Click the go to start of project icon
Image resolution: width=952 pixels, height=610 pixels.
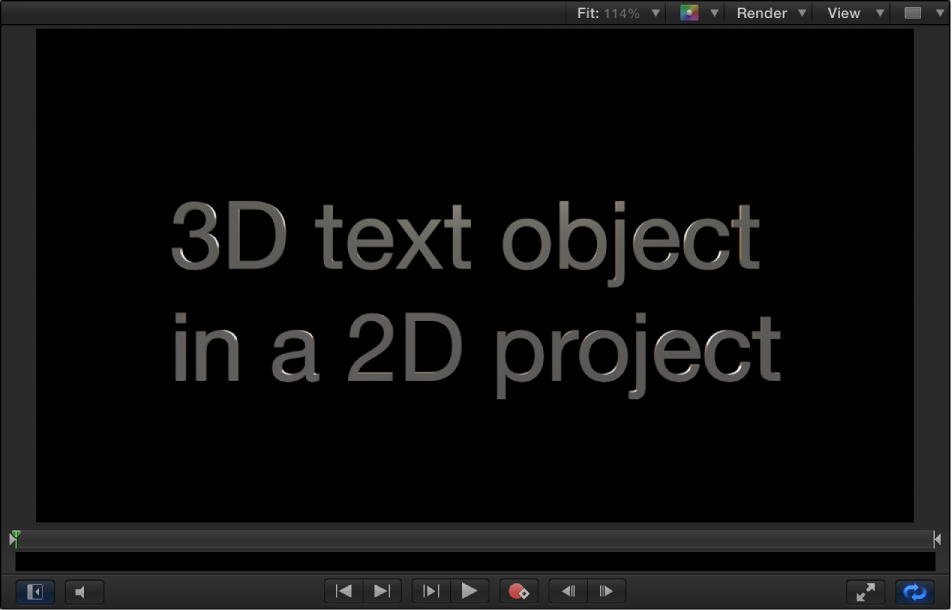[343, 591]
